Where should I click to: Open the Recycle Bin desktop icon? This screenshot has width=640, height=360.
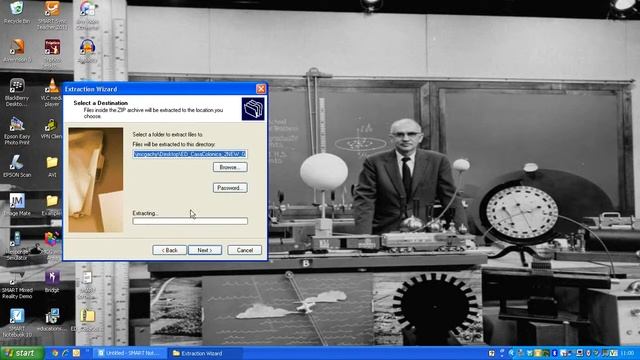click(17, 11)
